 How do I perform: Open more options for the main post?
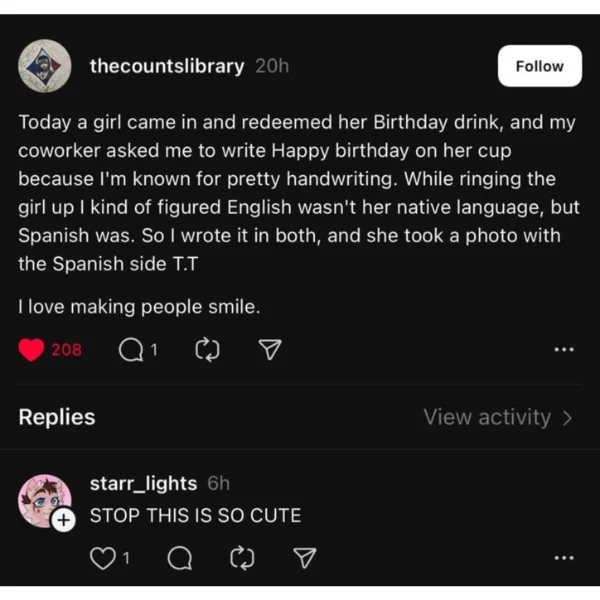click(x=563, y=350)
